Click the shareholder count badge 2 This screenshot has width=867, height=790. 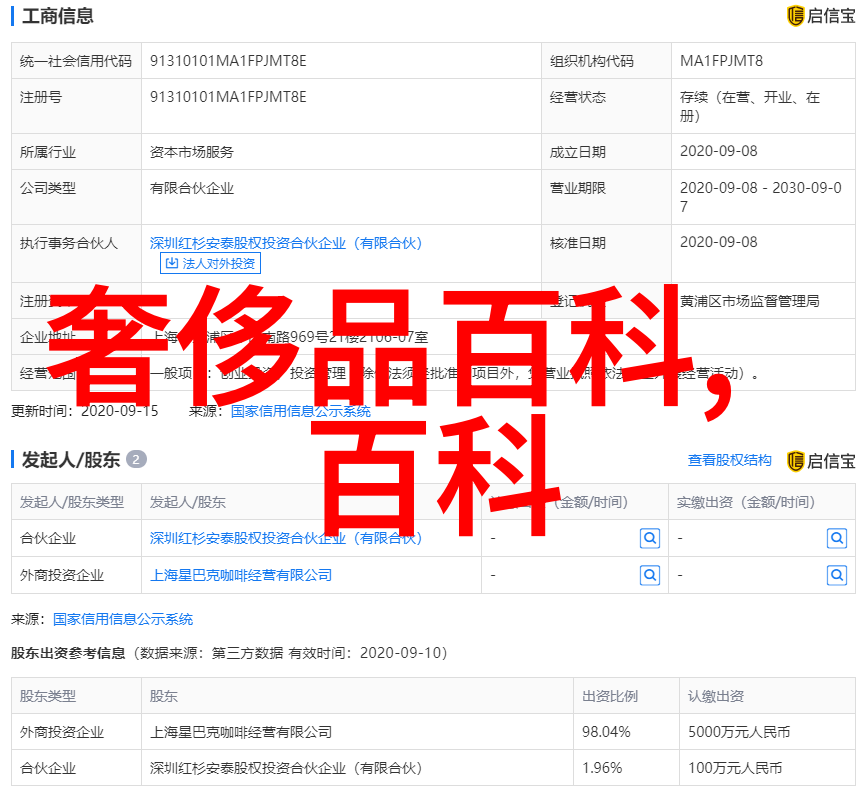pyautogui.click(x=137, y=460)
